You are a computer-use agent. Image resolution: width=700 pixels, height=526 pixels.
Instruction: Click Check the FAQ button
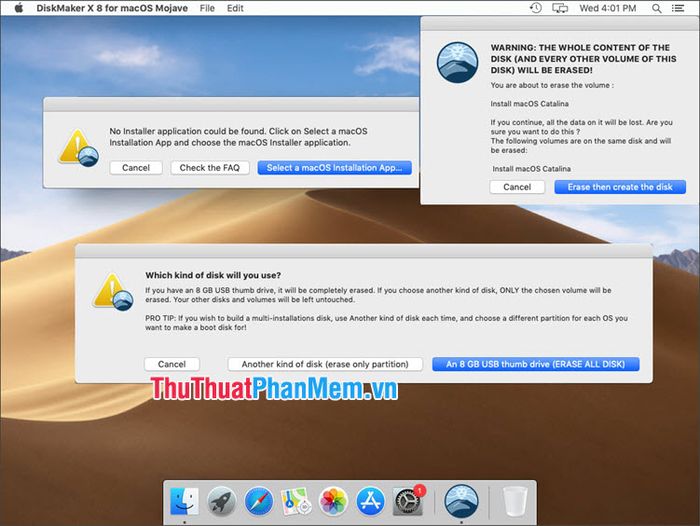pos(209,168)
